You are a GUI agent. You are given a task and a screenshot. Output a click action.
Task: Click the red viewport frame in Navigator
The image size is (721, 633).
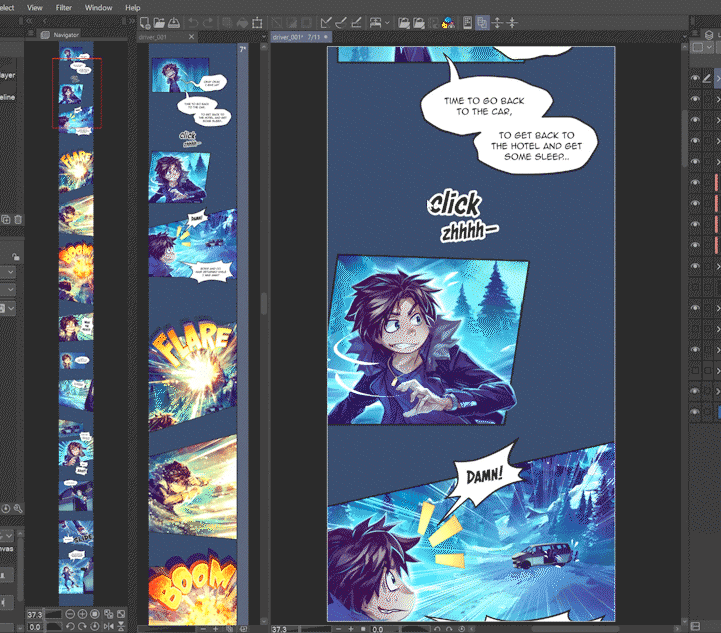pos(77,93)
